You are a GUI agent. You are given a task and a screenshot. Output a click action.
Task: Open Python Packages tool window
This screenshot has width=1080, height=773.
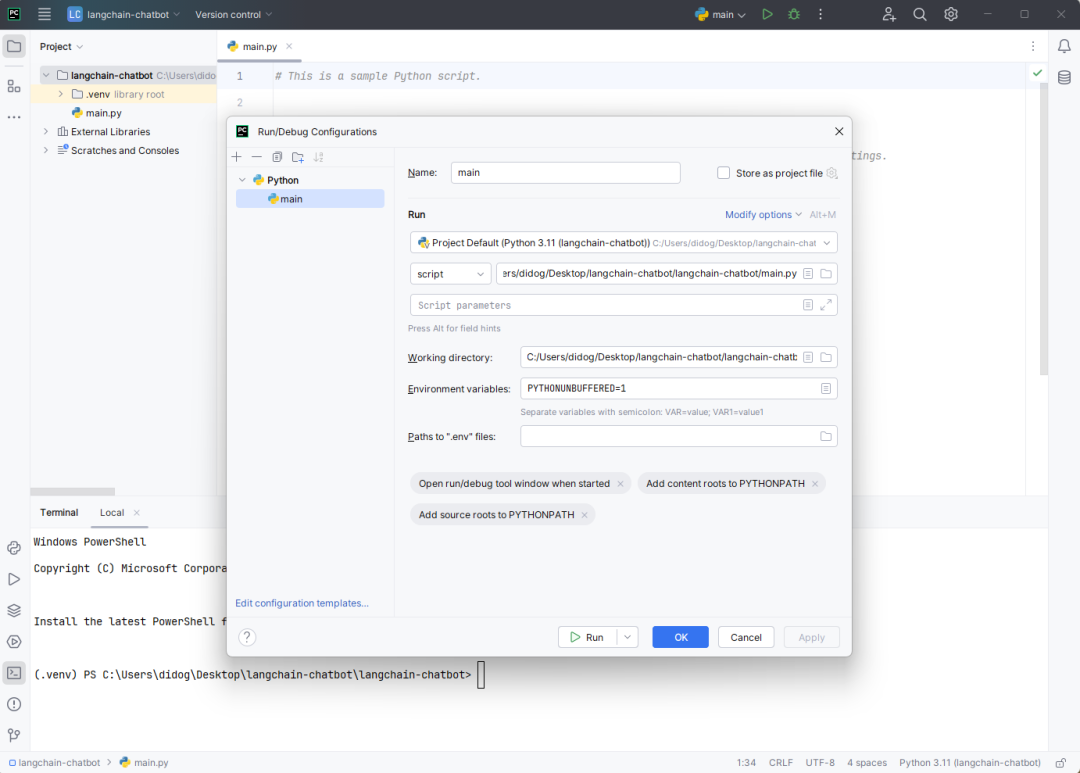point(14,610)
